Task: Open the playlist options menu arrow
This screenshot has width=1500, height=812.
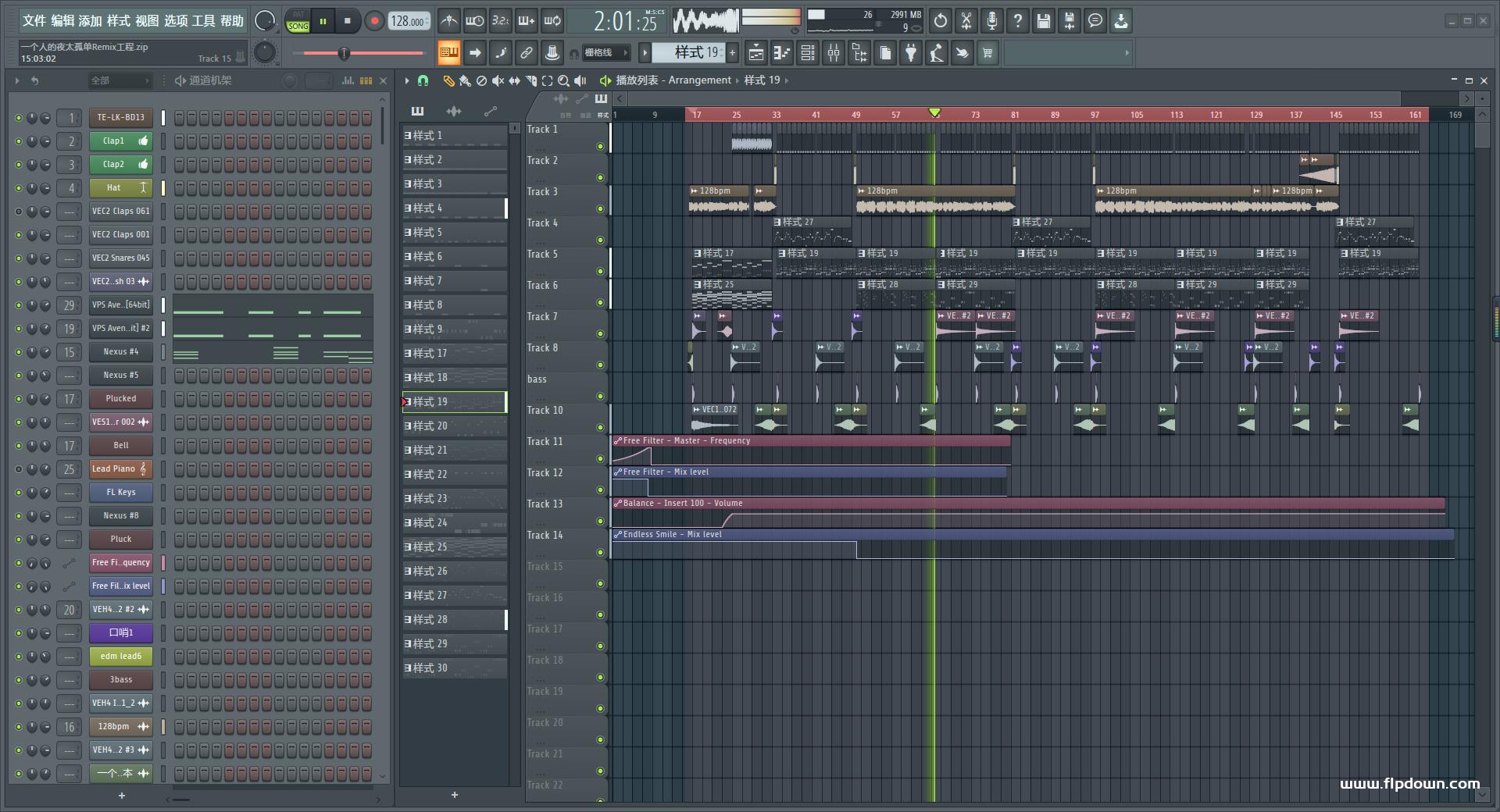Action: (x=407, y=80)
